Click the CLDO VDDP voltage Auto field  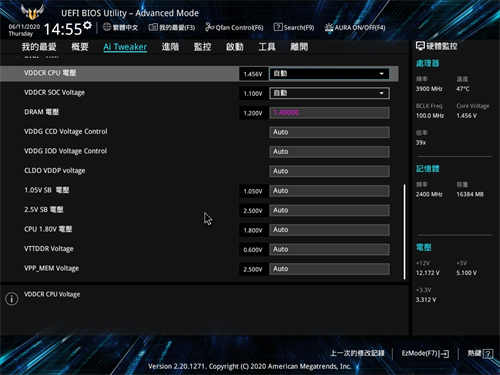(x=329, y=171)
